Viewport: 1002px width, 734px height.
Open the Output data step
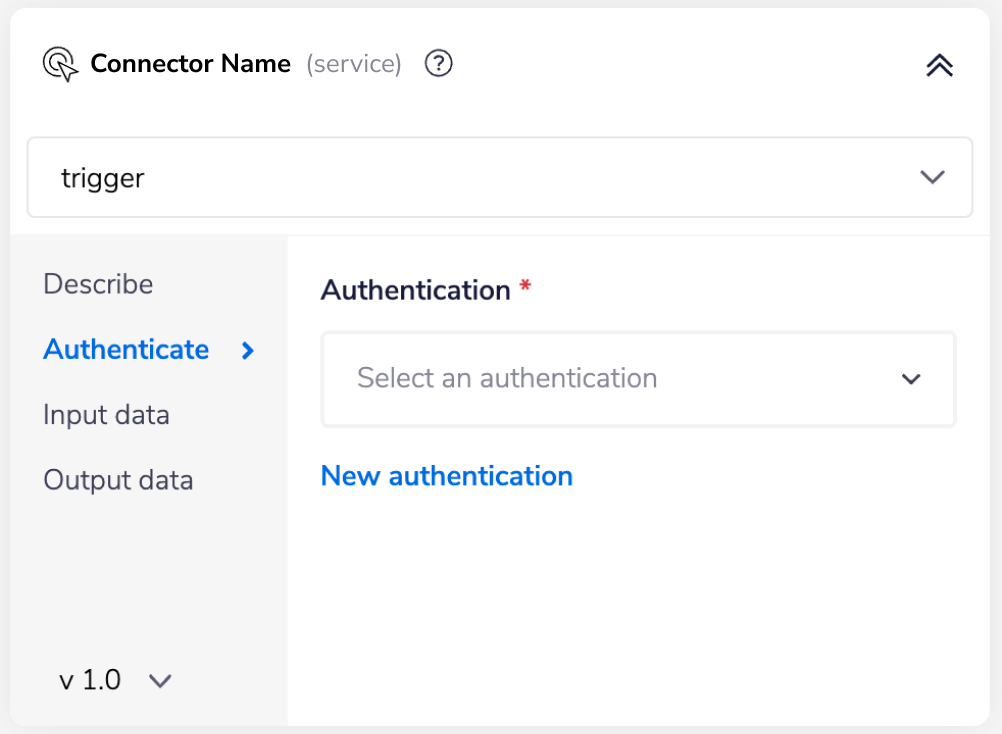118,479
